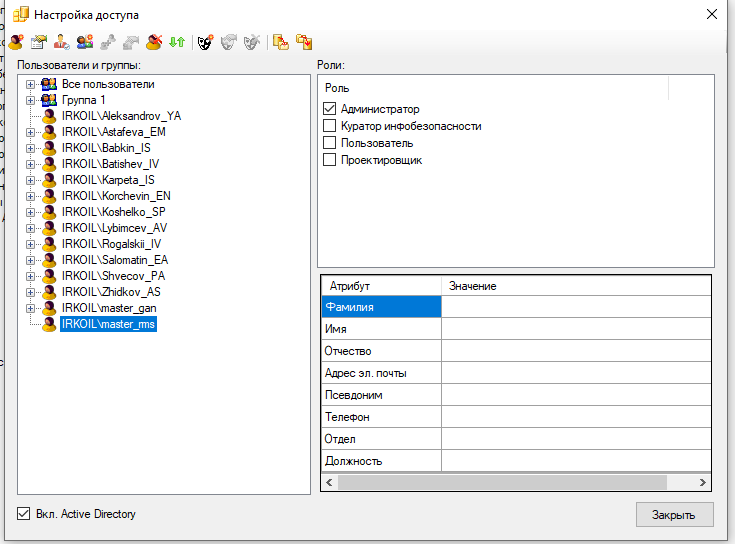Screen dimensions: 735x544
Task: Expand the Группа 1 node
Action: point(30,100)
